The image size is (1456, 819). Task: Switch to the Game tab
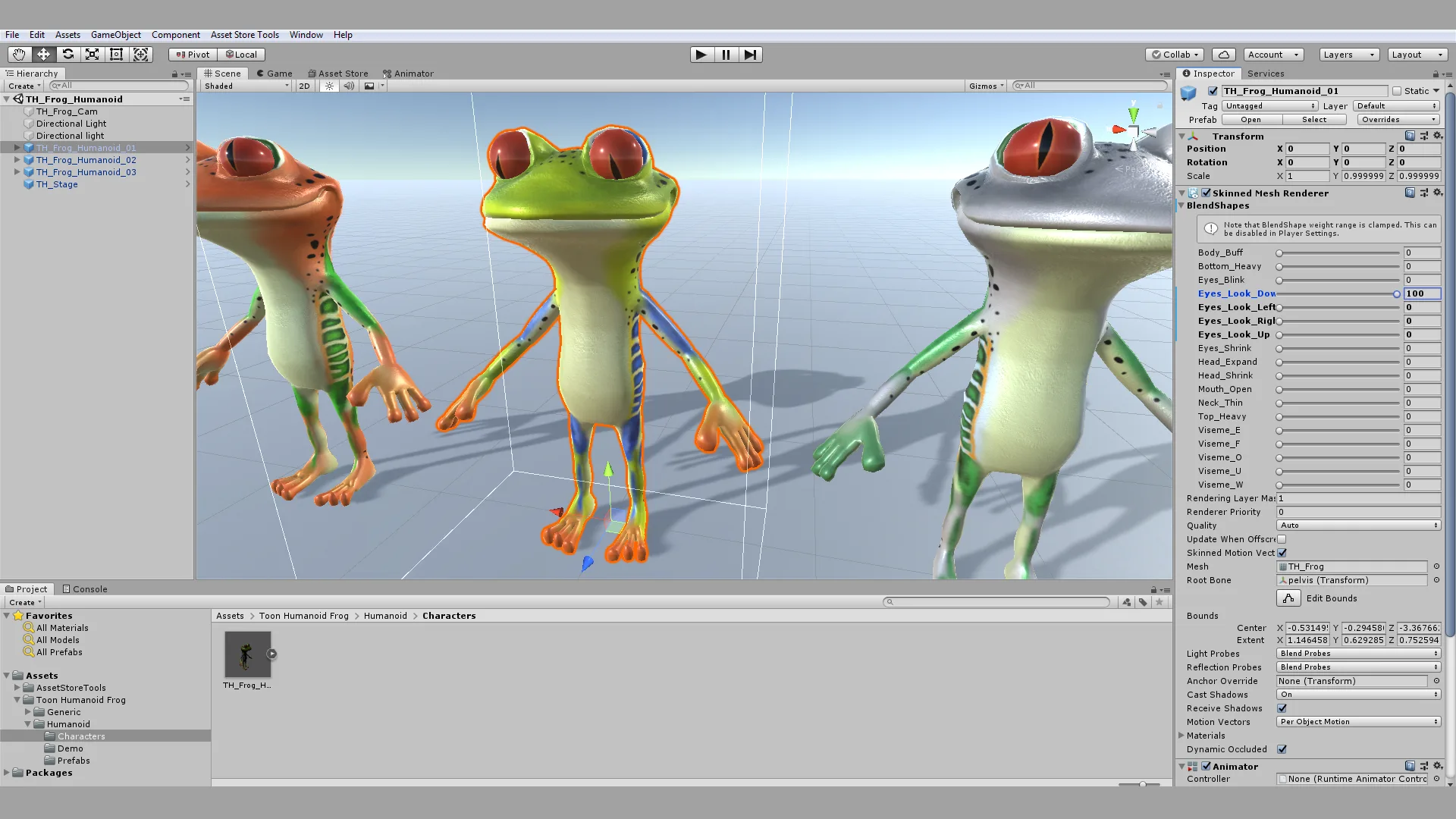point(275,74)
